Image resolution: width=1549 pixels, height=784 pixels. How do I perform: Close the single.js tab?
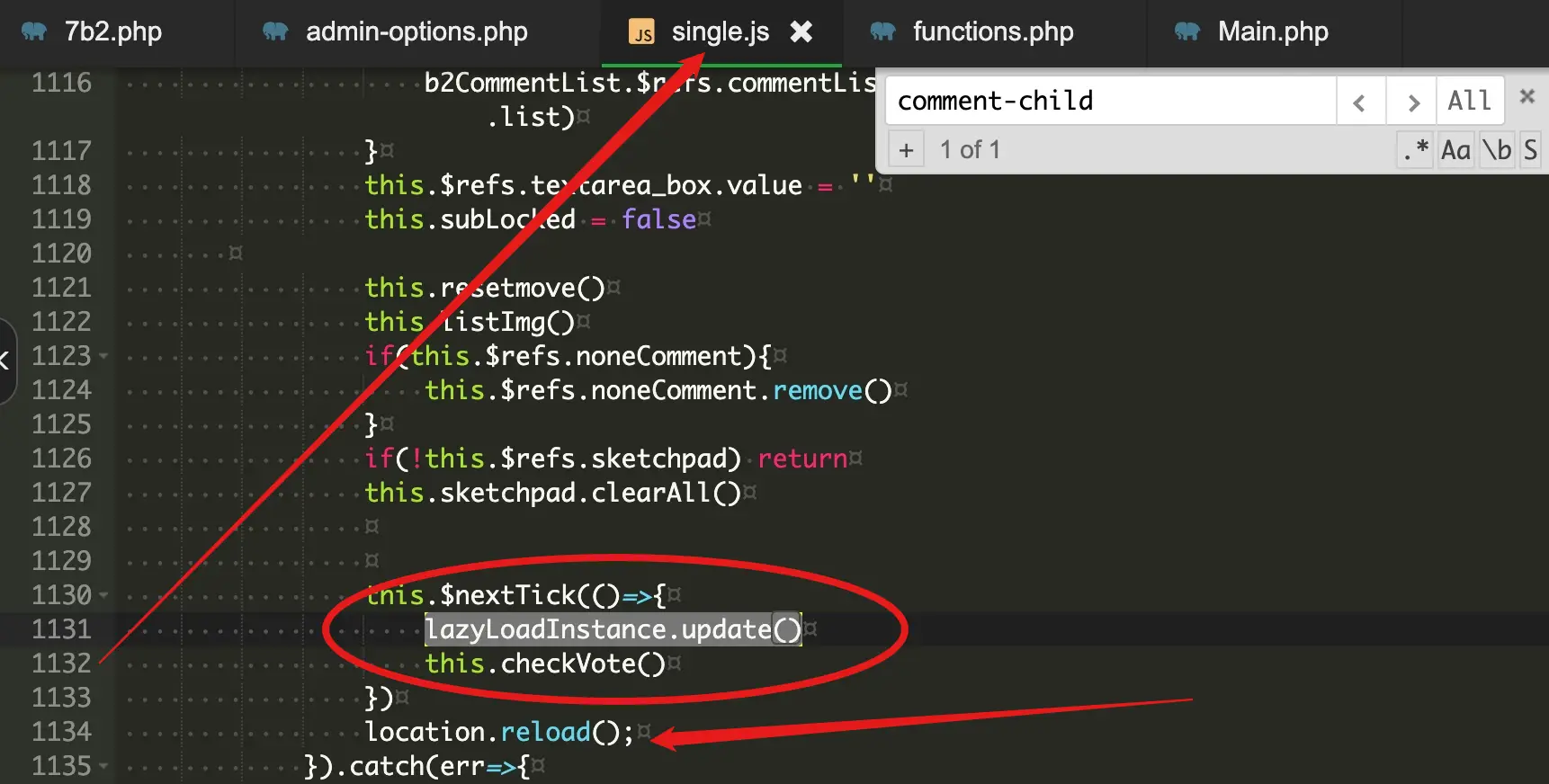(801, 32)
